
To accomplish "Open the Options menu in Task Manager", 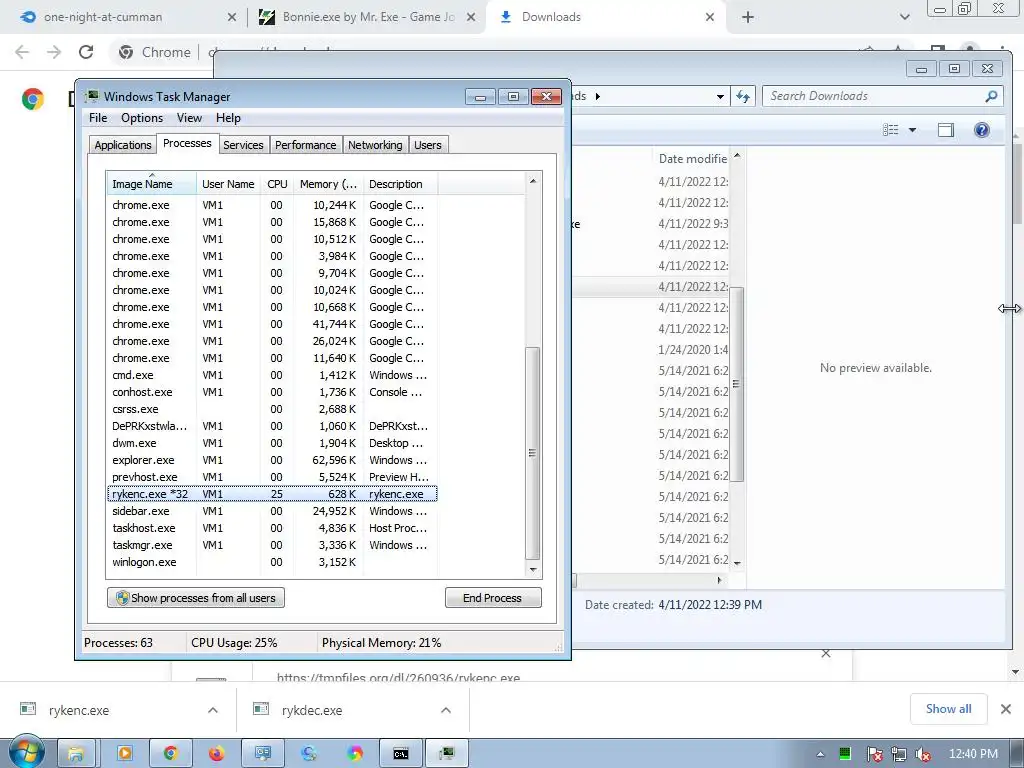I will (142, 118).
